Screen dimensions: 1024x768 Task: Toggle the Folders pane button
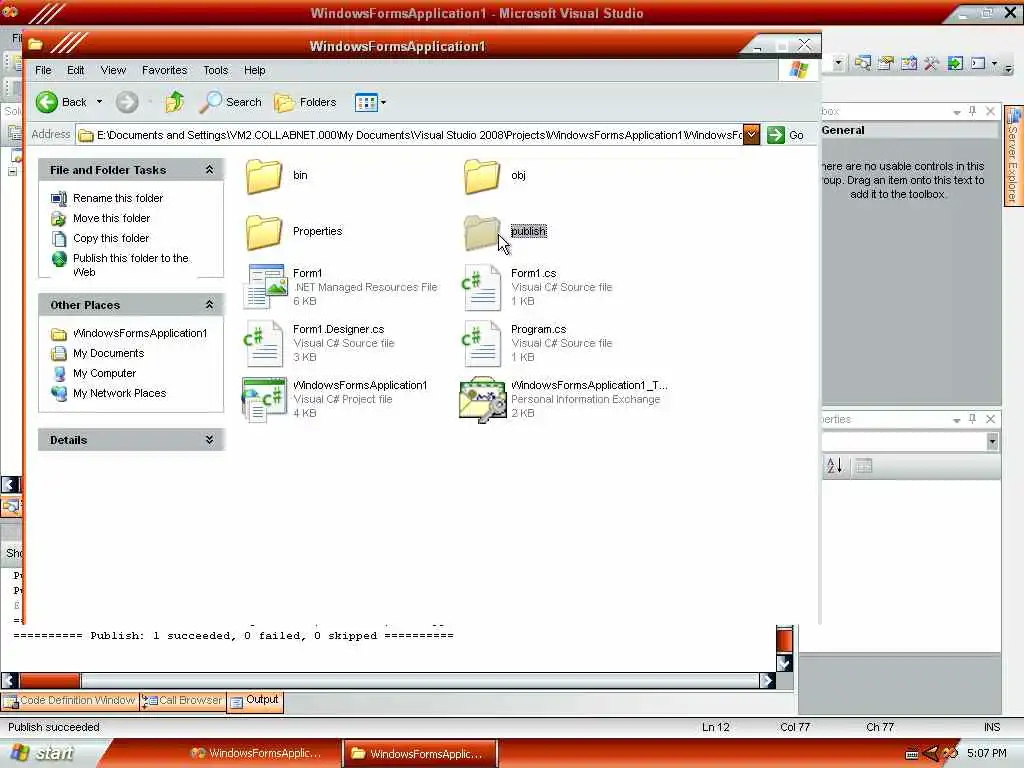coord(305,102)
